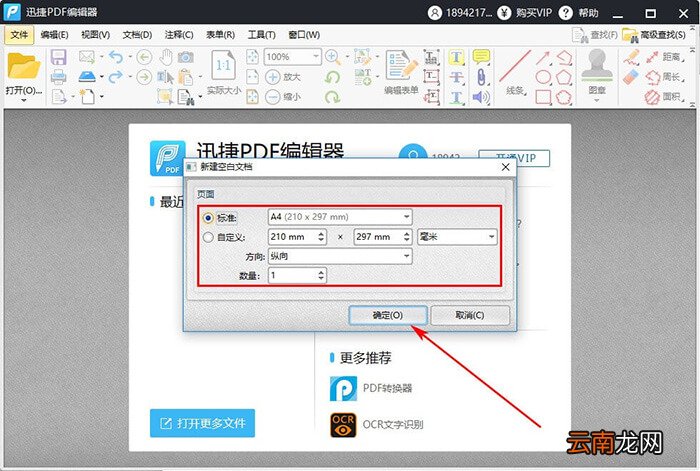700x471 pixels.
Task: Select the 距离 distance measuring tool
Action: pyautogui.click(x=665, y=57)
